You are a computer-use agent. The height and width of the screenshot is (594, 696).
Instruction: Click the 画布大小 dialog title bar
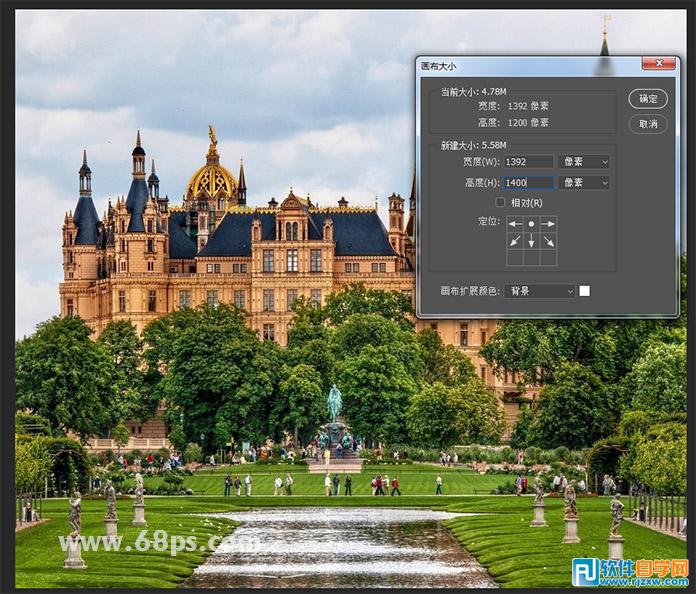click(520, 64)
